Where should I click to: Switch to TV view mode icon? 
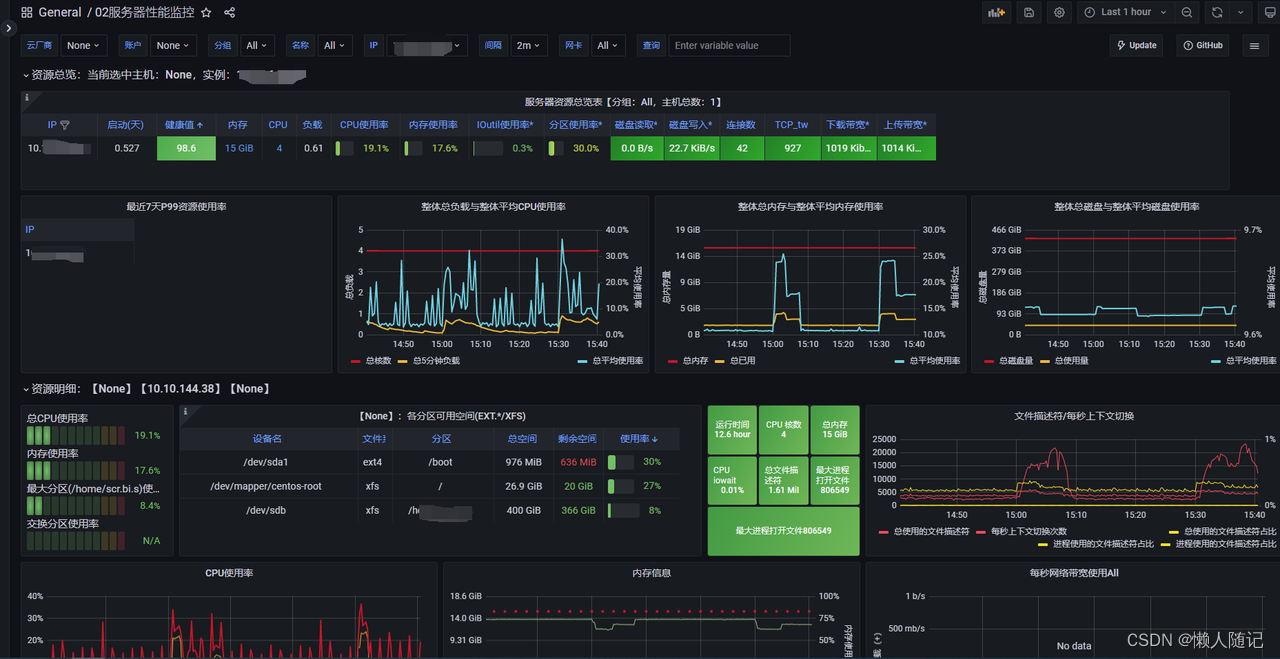[1271, 12]
